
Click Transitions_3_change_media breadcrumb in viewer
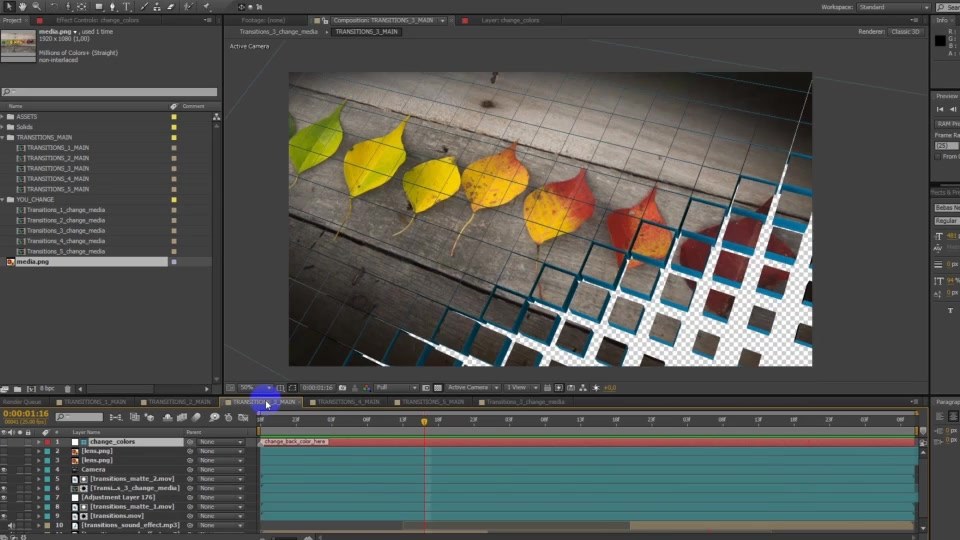click(x=279, y=31)
